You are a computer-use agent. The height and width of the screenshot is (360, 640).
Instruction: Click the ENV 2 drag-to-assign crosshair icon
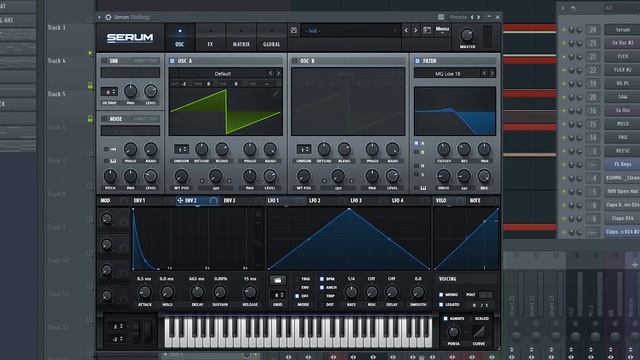(180, 200)
